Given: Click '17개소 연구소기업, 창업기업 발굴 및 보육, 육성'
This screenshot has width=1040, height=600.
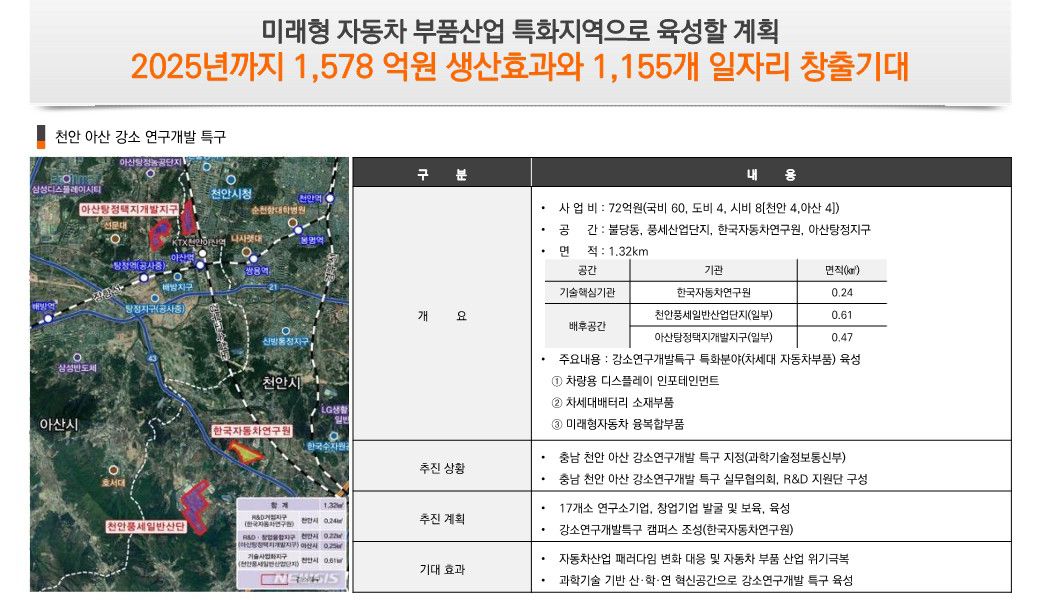Looking at the screenshot, I should pos(674,508).
